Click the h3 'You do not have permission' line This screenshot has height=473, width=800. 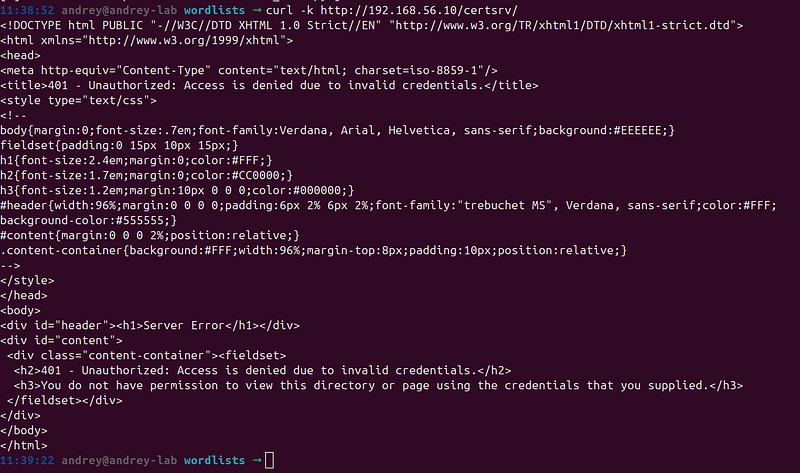tap(378, 385)
